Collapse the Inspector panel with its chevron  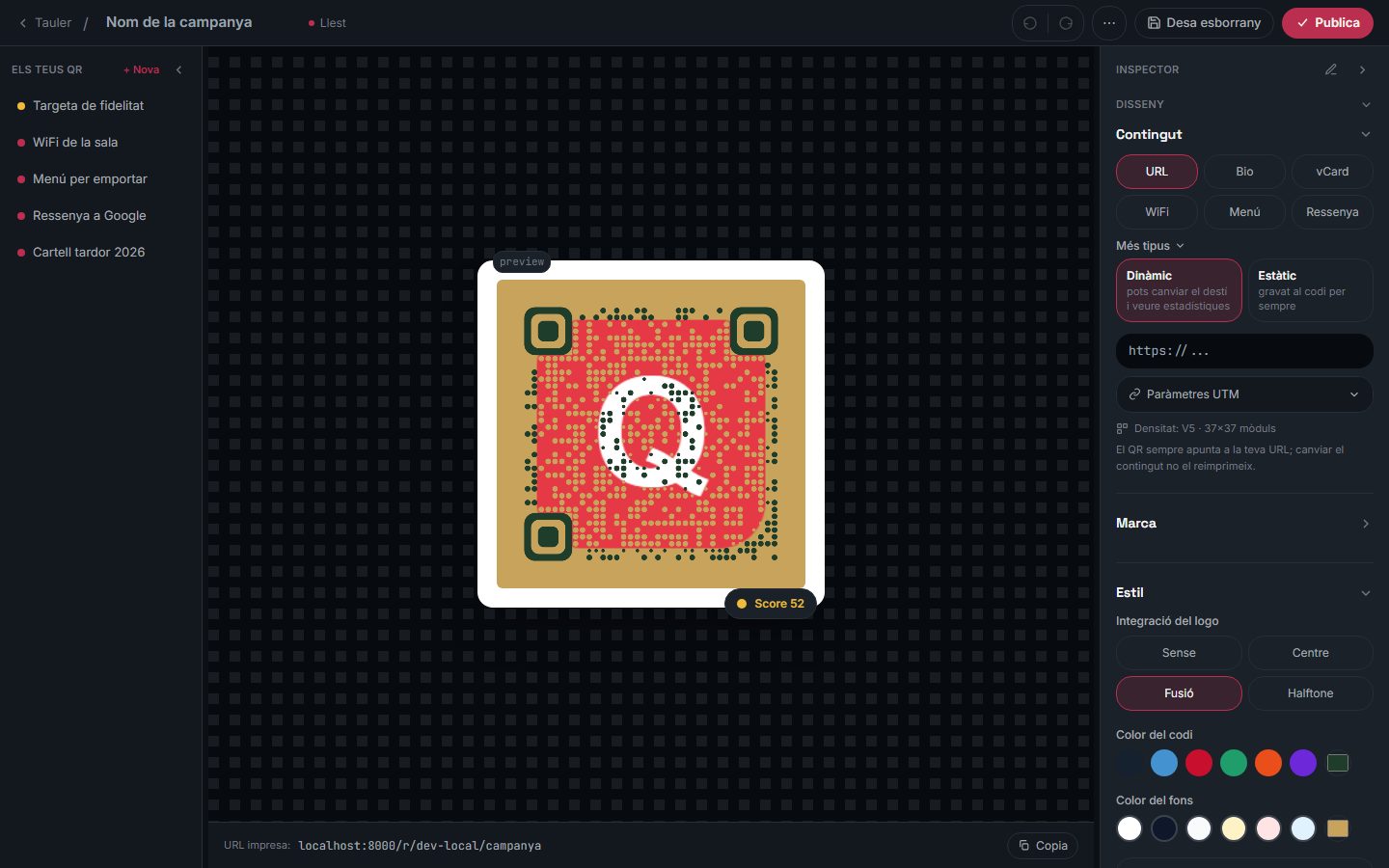click(x=1362, y=69)
